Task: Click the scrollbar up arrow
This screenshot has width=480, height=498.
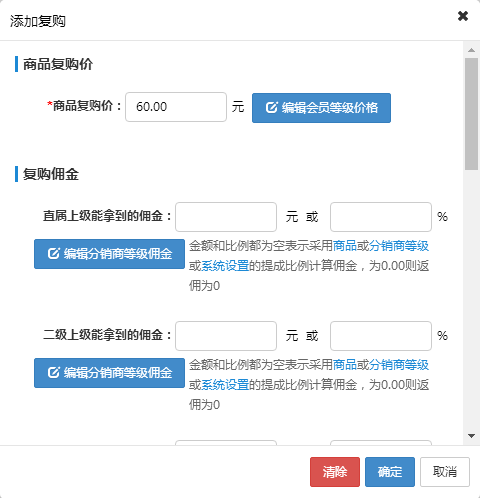Action: pyautogui.click(x=471, y=50)
